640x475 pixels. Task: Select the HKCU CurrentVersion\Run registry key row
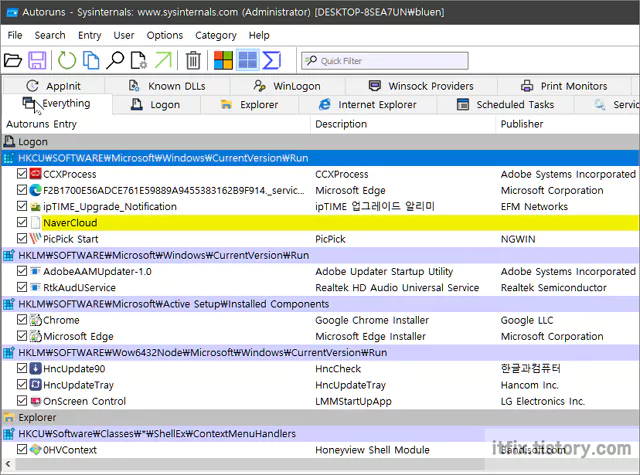click(x=320, y=158)
